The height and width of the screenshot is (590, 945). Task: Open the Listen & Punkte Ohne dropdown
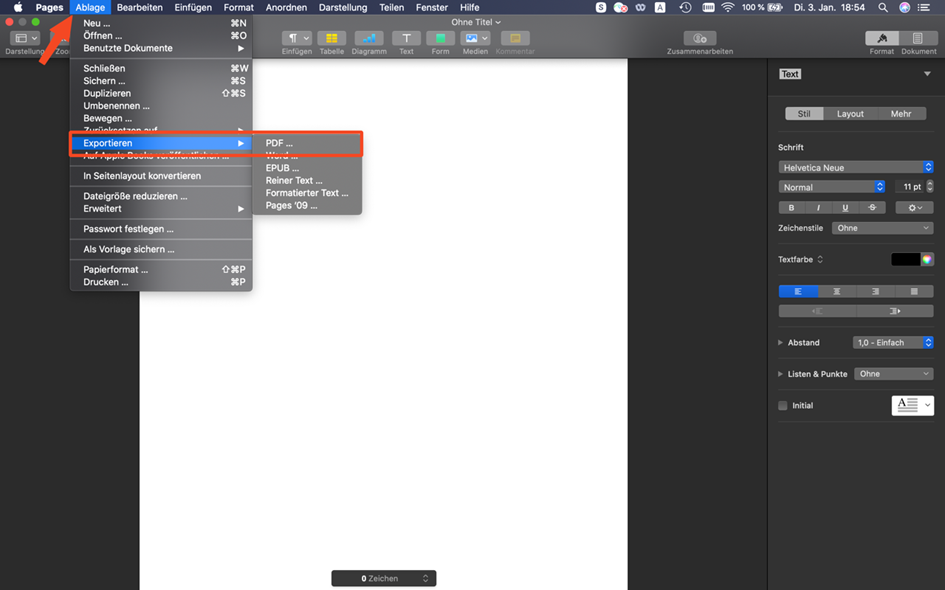[x=894, y=374]
